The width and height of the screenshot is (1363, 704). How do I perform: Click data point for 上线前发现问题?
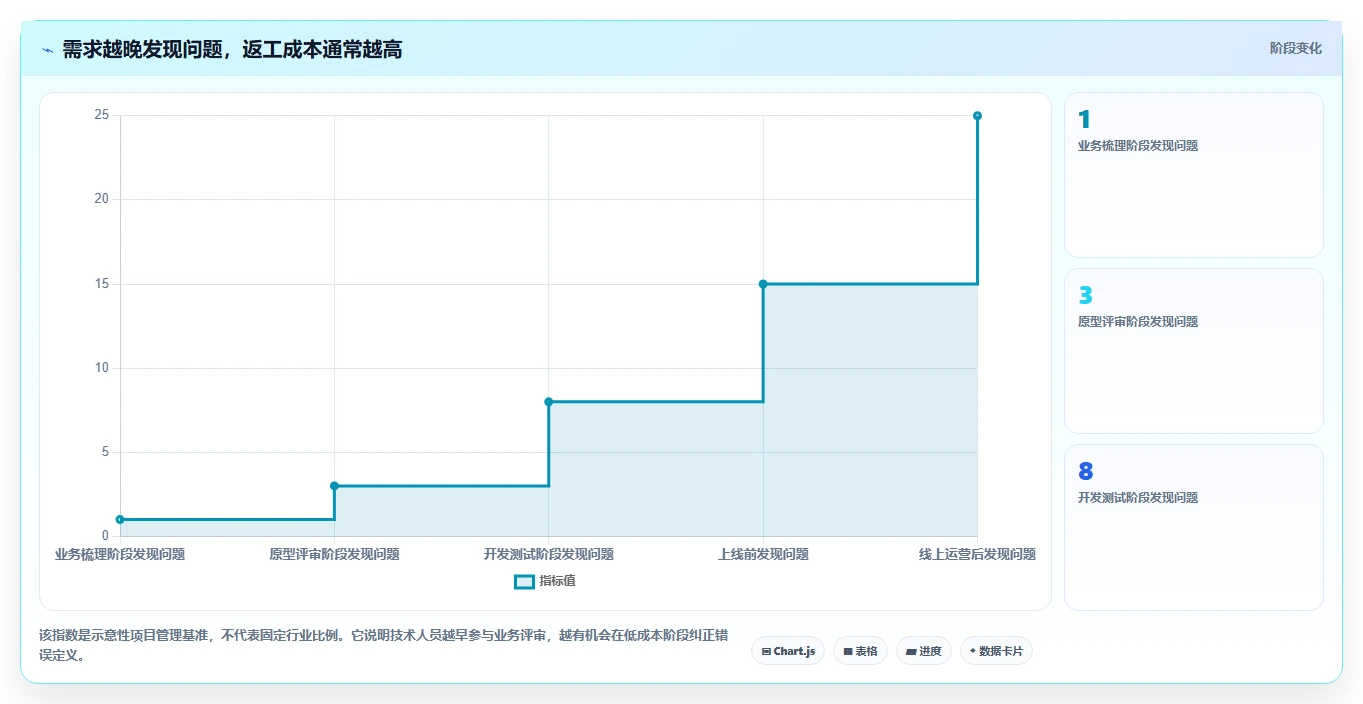(763, 284)
